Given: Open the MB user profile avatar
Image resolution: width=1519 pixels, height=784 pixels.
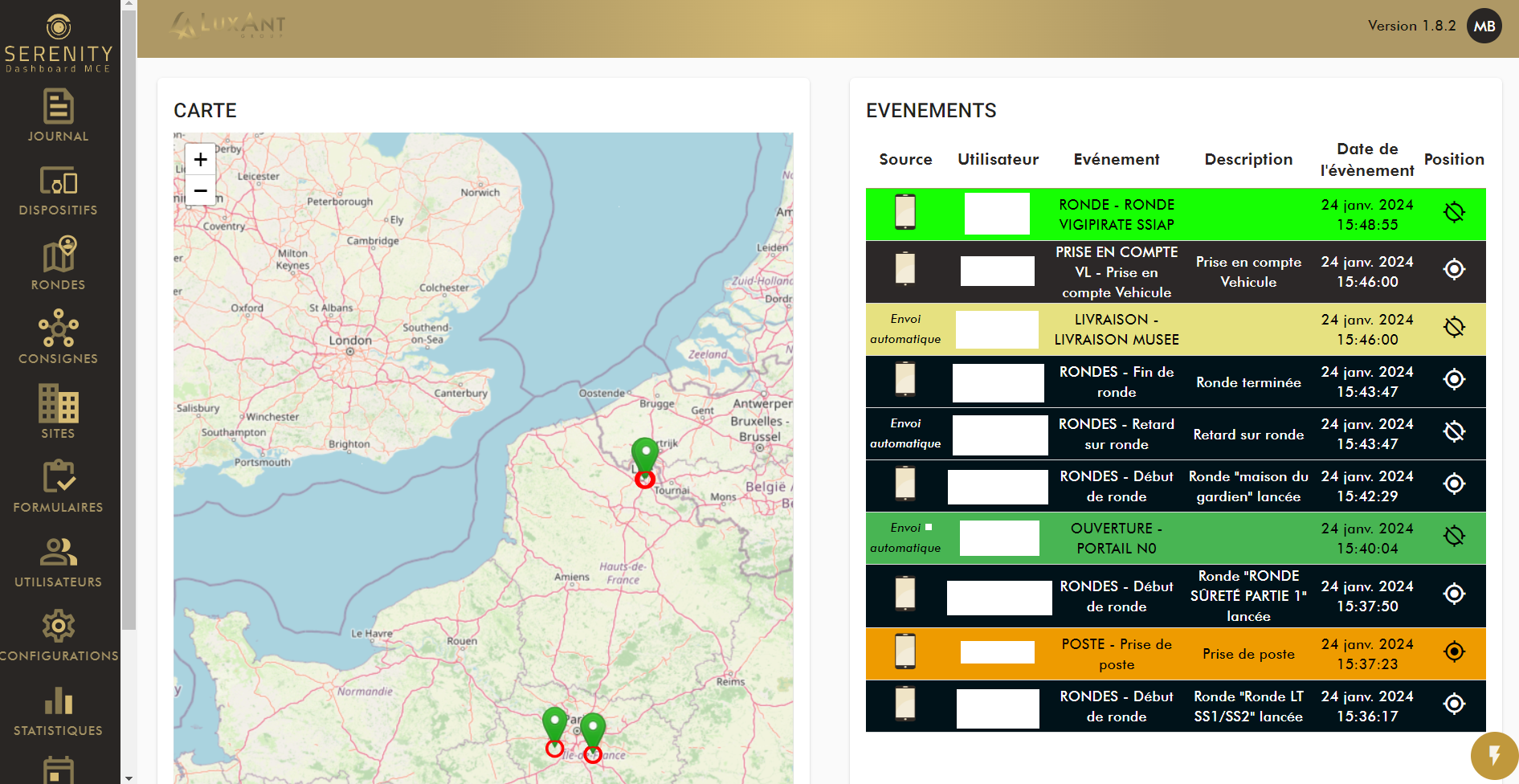Looking at the screenshot, I should pos(1484,27).
